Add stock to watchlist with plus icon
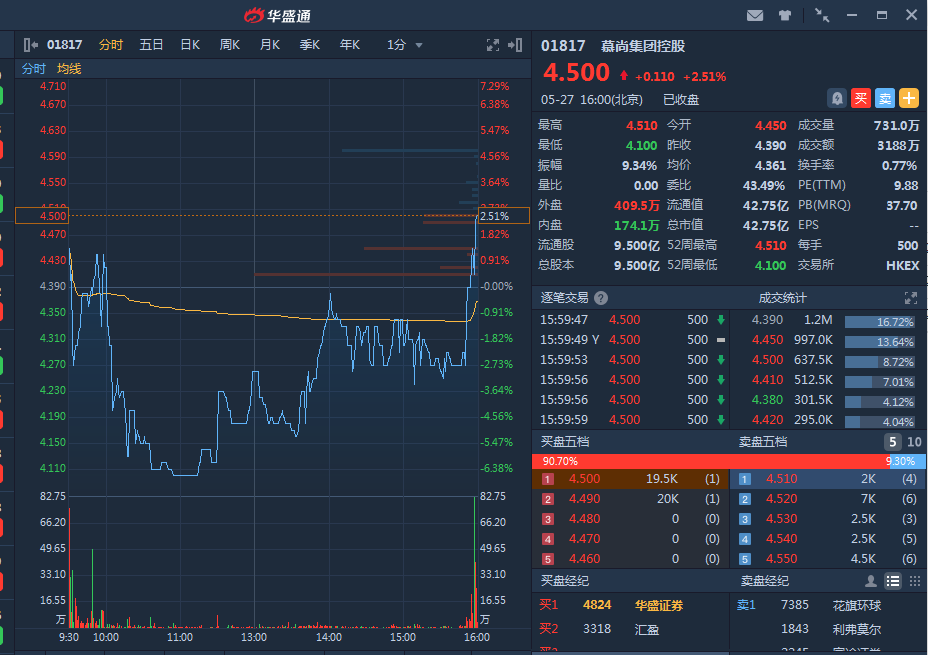The image size is (928, 655). point(909,98)
